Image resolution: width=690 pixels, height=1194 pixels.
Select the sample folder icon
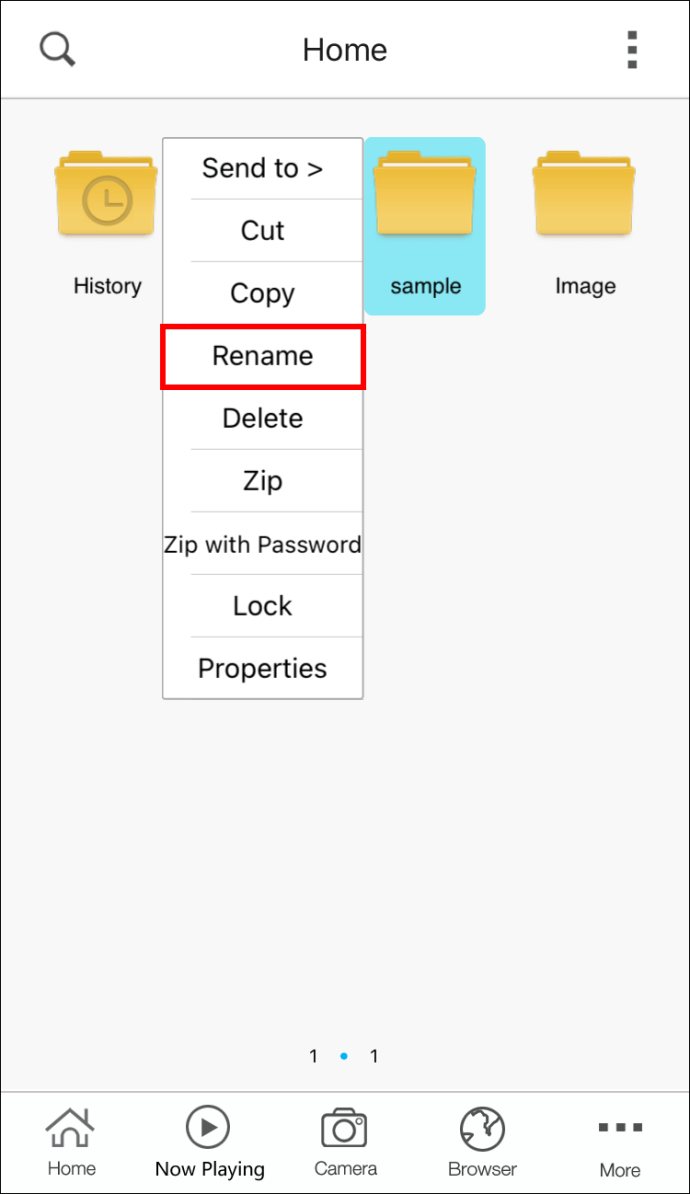tap(424, 195)
